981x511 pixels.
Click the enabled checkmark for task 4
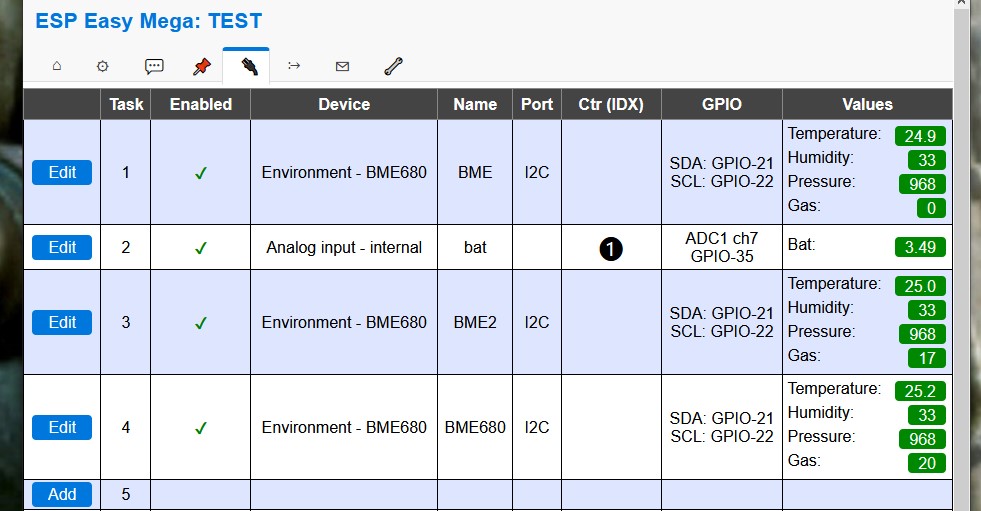200,428
